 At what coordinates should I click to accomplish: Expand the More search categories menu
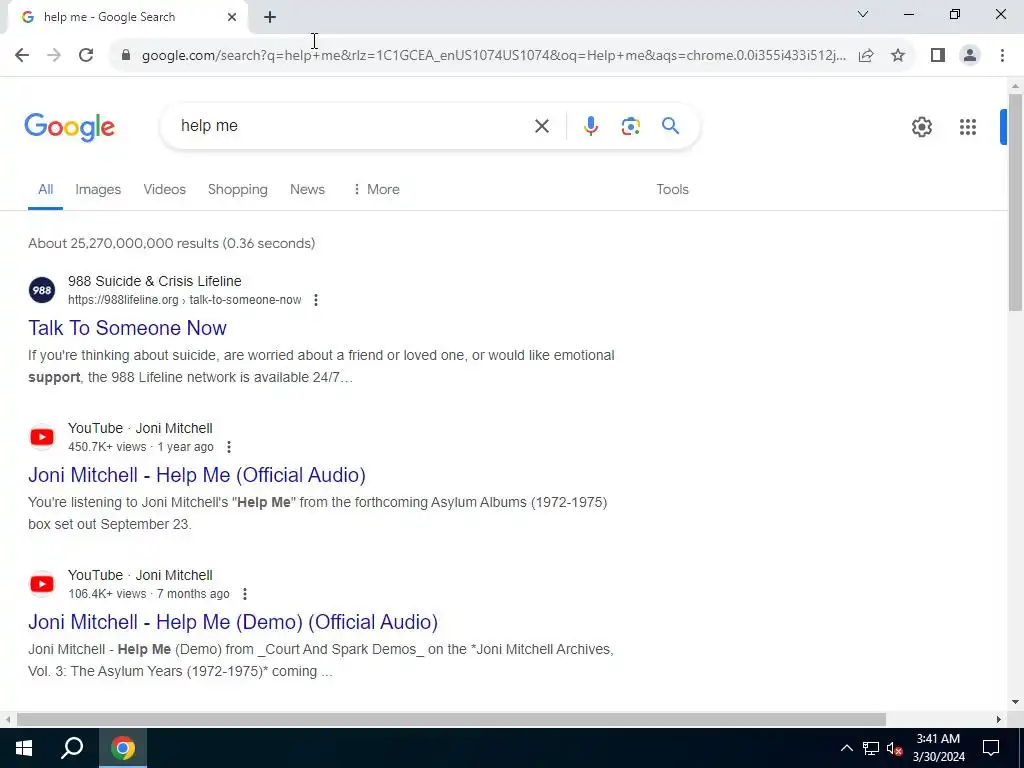(x=376, y=189)
